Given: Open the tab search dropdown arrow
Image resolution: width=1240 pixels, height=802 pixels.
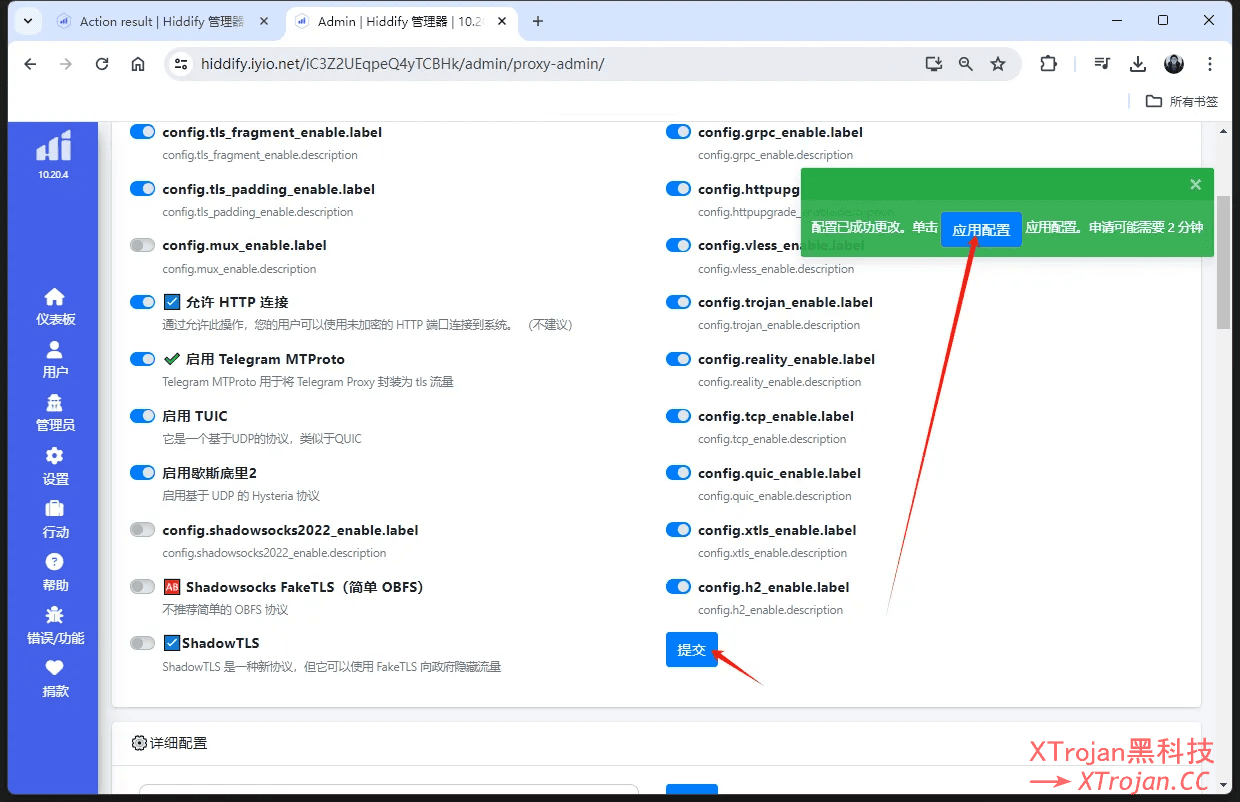Looking at the screenshot, I should [x=26, y=21].
